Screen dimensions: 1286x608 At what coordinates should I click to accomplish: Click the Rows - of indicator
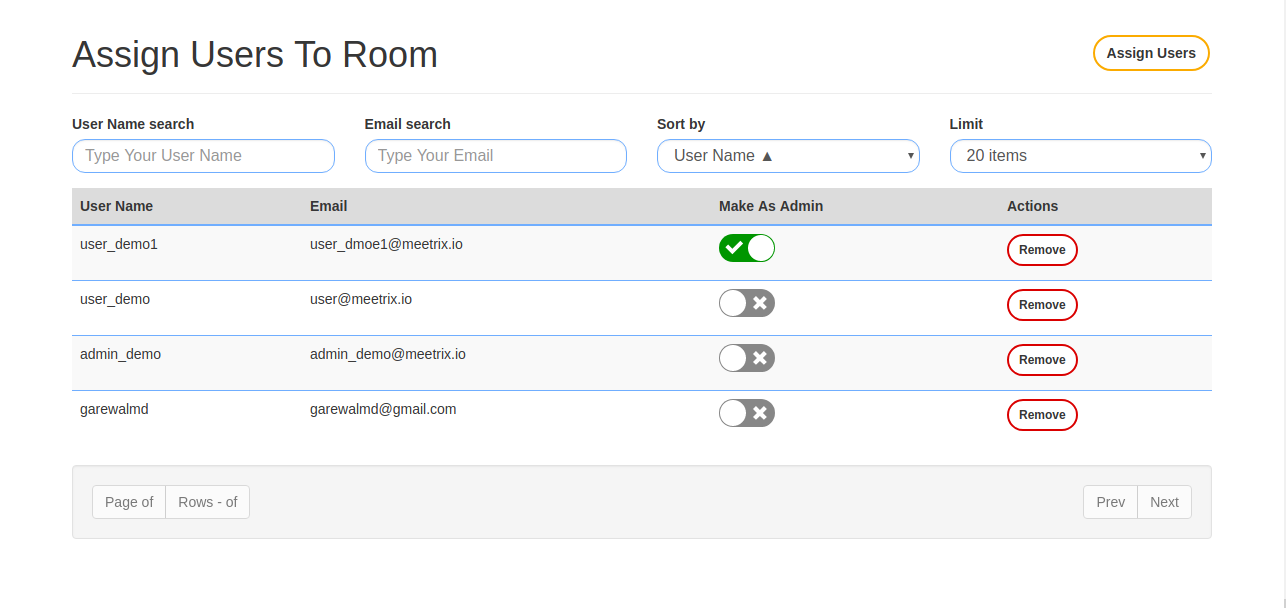point(207,502)
